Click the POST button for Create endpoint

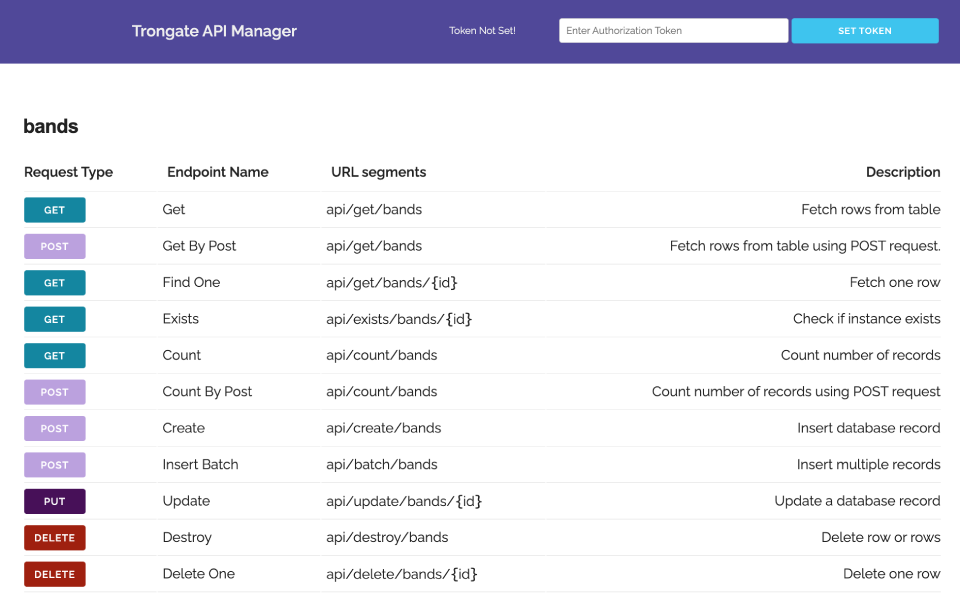[x=54, y=428]
